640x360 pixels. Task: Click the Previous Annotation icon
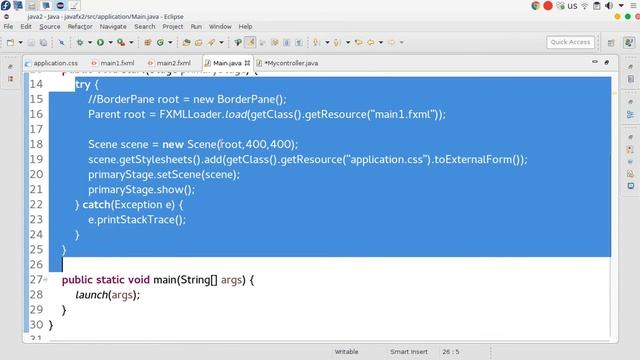point(337,42)
